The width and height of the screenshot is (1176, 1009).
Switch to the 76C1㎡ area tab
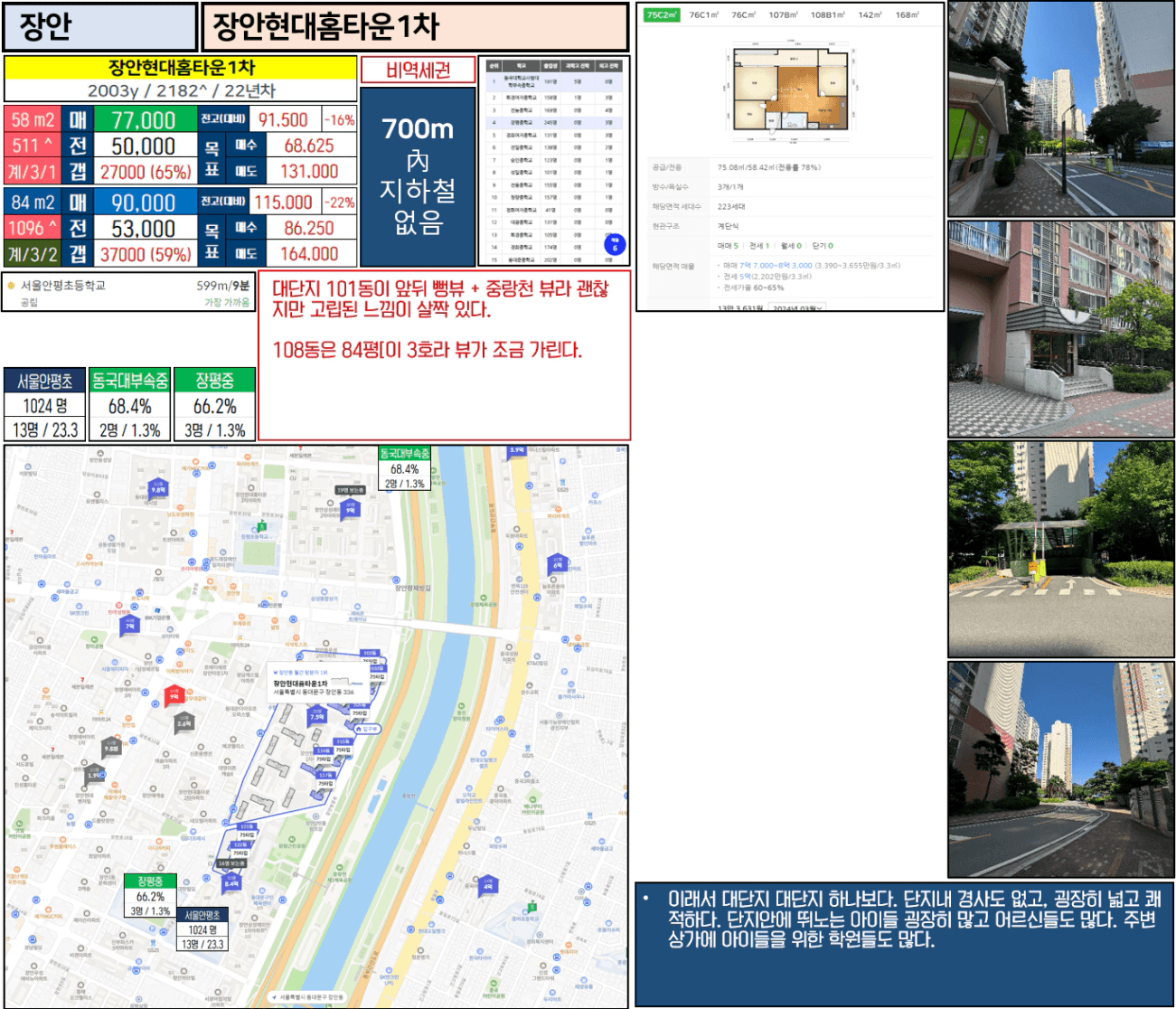pos(703,15)
